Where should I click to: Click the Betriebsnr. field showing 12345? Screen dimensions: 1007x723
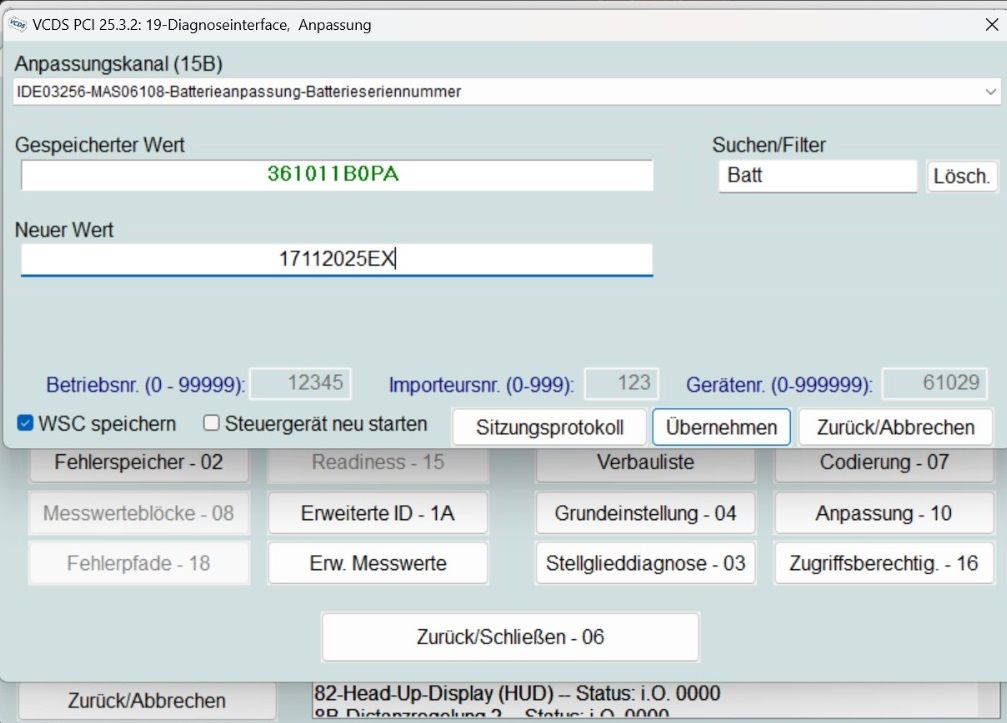301,383
